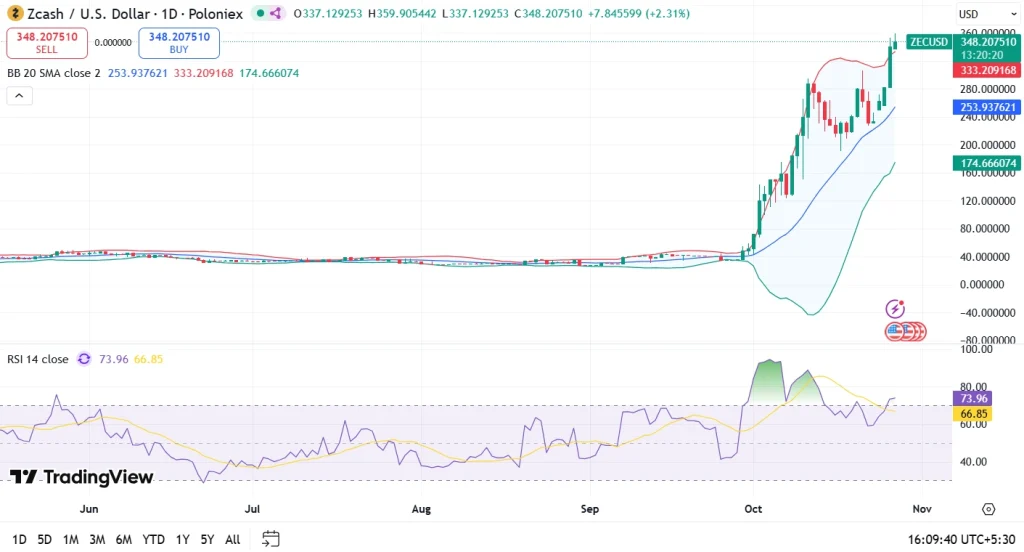
Task: Select the YTD time range
Action: [153, 539]
